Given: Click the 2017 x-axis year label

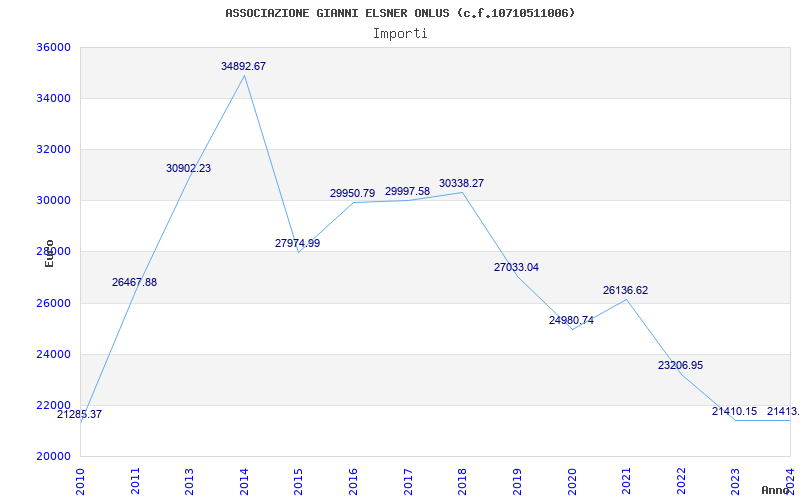Looking at the screenshot, I should [408, 481].
